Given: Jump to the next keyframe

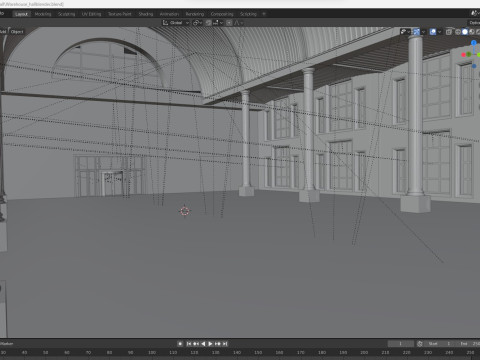Looking at the screenshot, I should pos(218,344).
